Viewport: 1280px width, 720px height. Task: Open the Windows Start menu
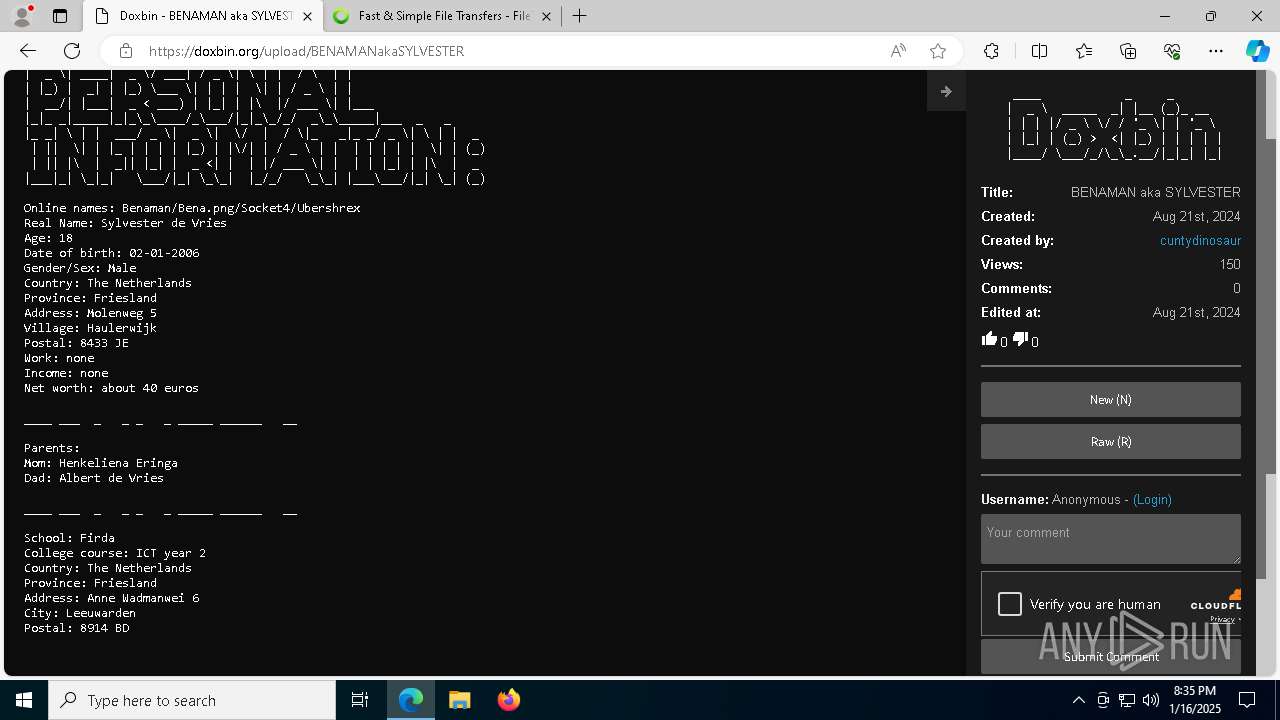(x=24, y=700)
